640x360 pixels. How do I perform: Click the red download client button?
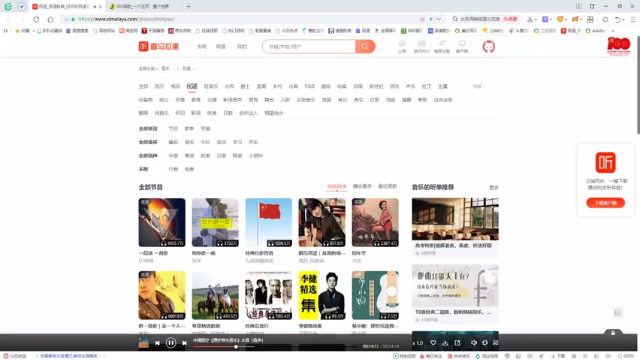[605, 202]
